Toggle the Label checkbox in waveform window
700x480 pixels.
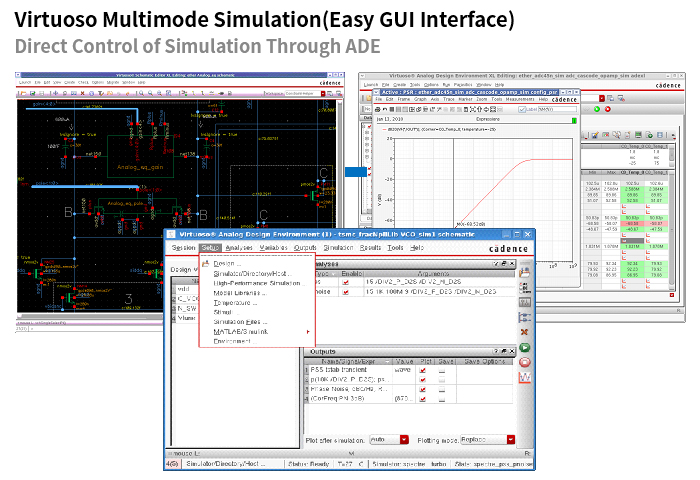(x=522, y=109)
